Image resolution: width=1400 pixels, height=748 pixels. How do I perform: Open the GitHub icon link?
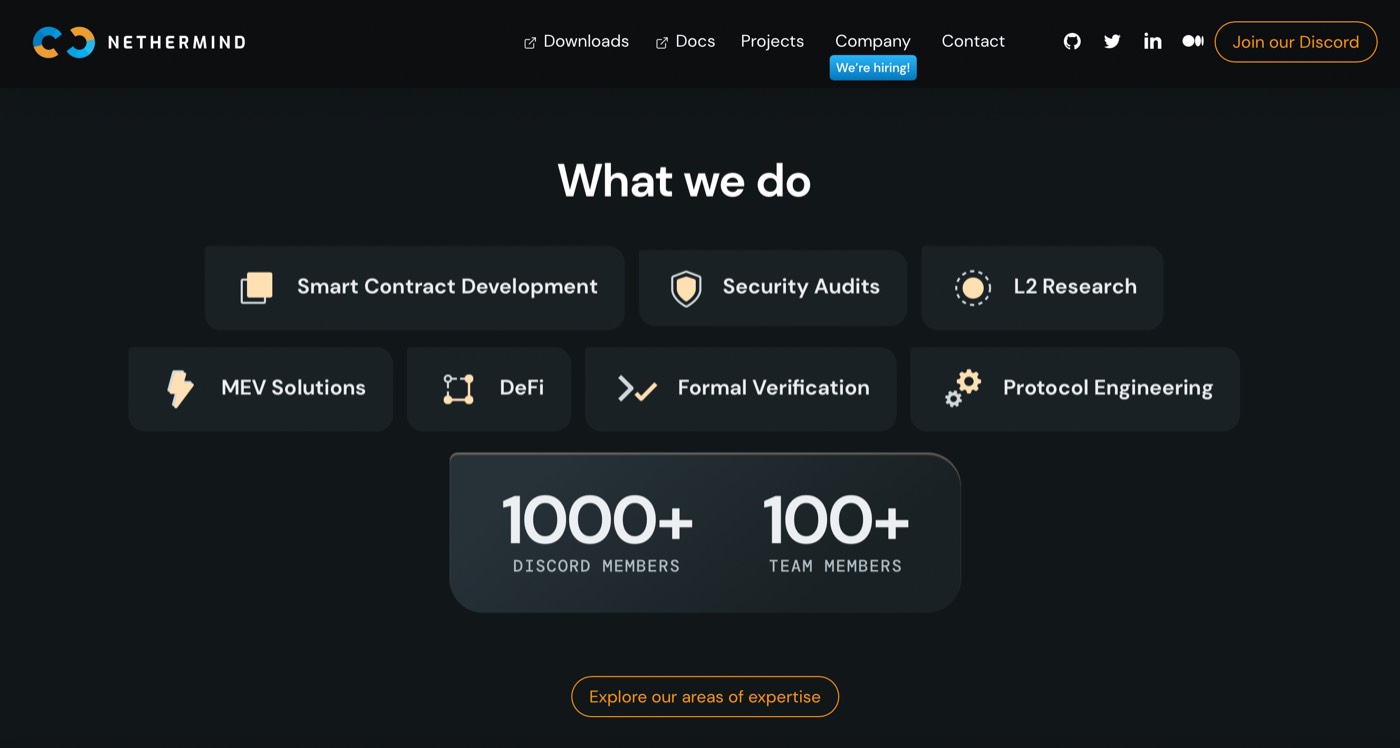pos(1072,41)
